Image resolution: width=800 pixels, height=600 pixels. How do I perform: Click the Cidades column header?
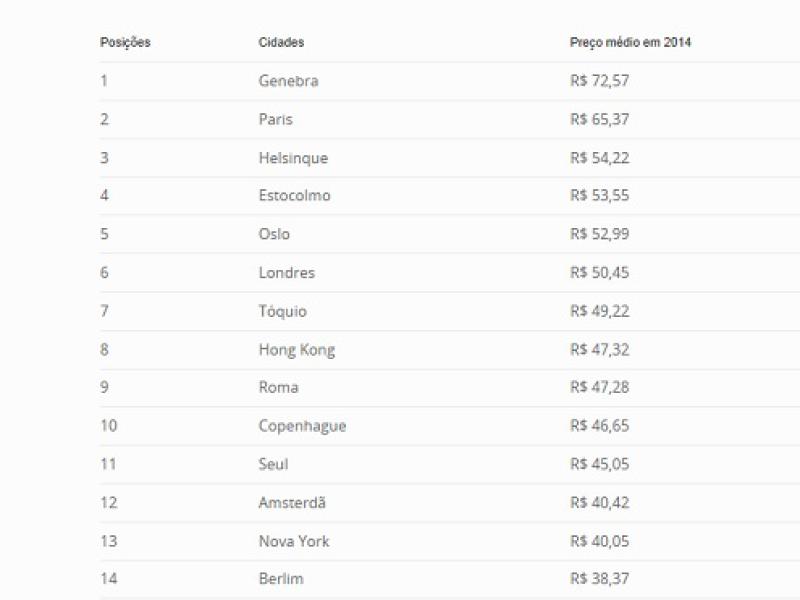[x=281, y=43]
